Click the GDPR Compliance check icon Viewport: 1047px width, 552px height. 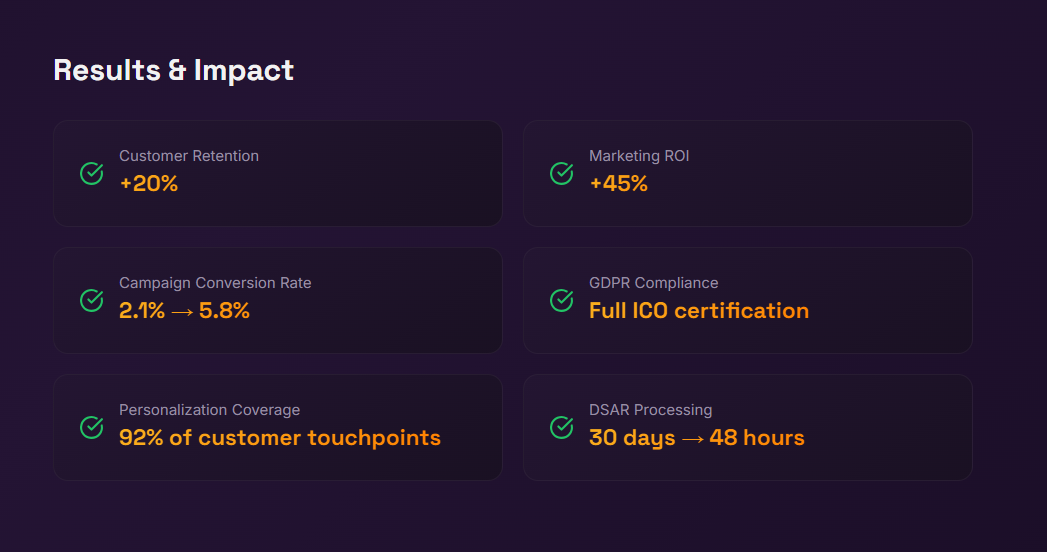point(561,300)
